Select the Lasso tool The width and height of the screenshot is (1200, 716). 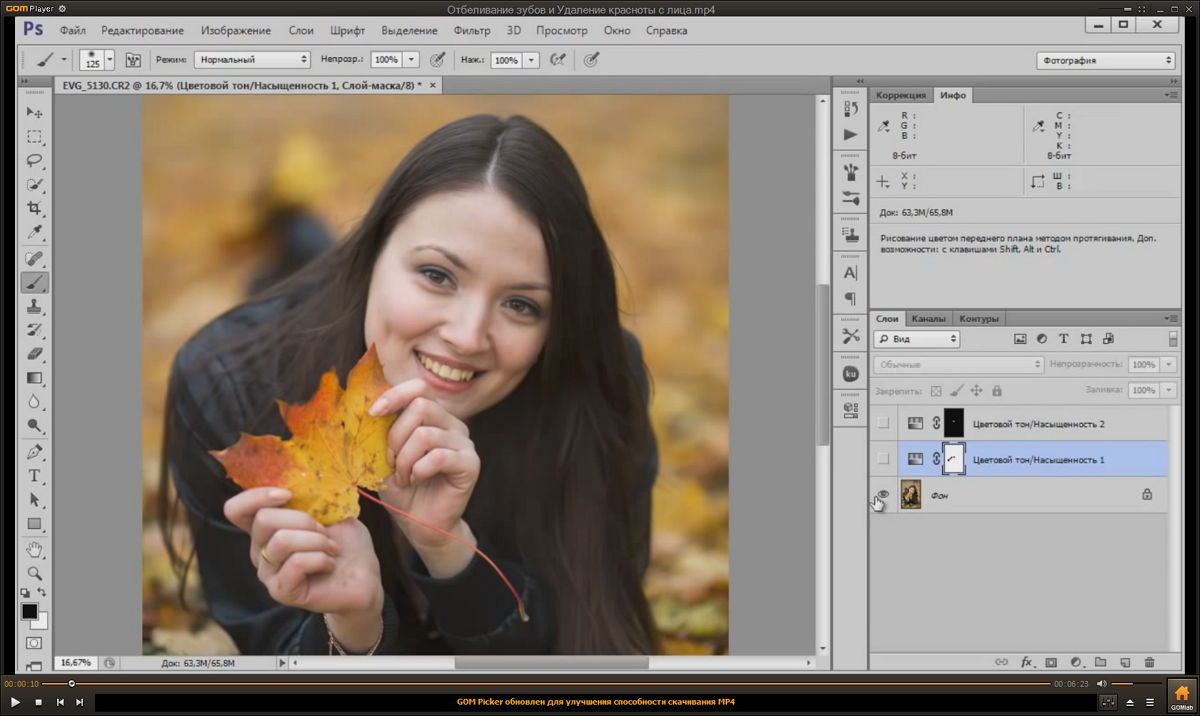tap(35, 160)
